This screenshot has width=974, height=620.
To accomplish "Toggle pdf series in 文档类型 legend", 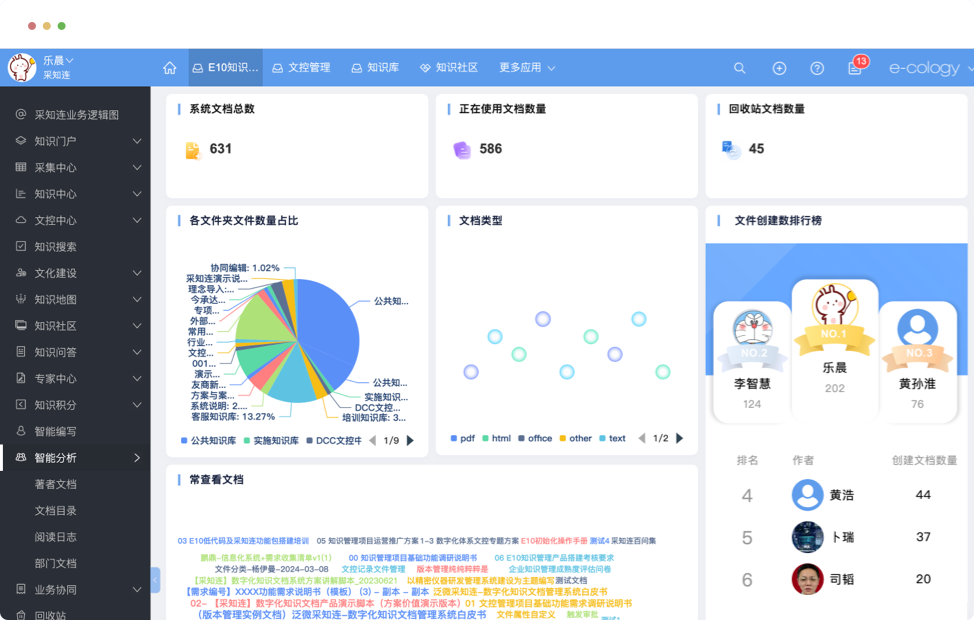I will pyautogui.click(x=461, y=439).
